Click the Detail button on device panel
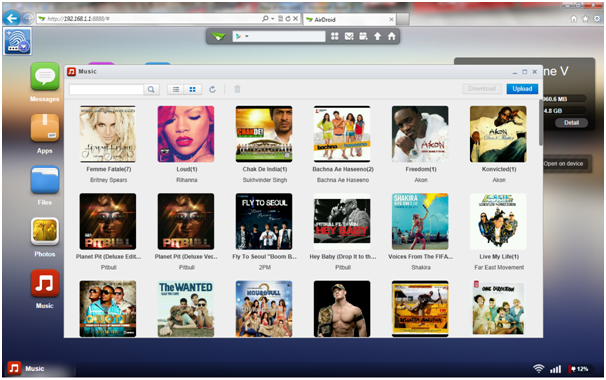This screenshot has height=380, width=606. (x=571, y=123)
